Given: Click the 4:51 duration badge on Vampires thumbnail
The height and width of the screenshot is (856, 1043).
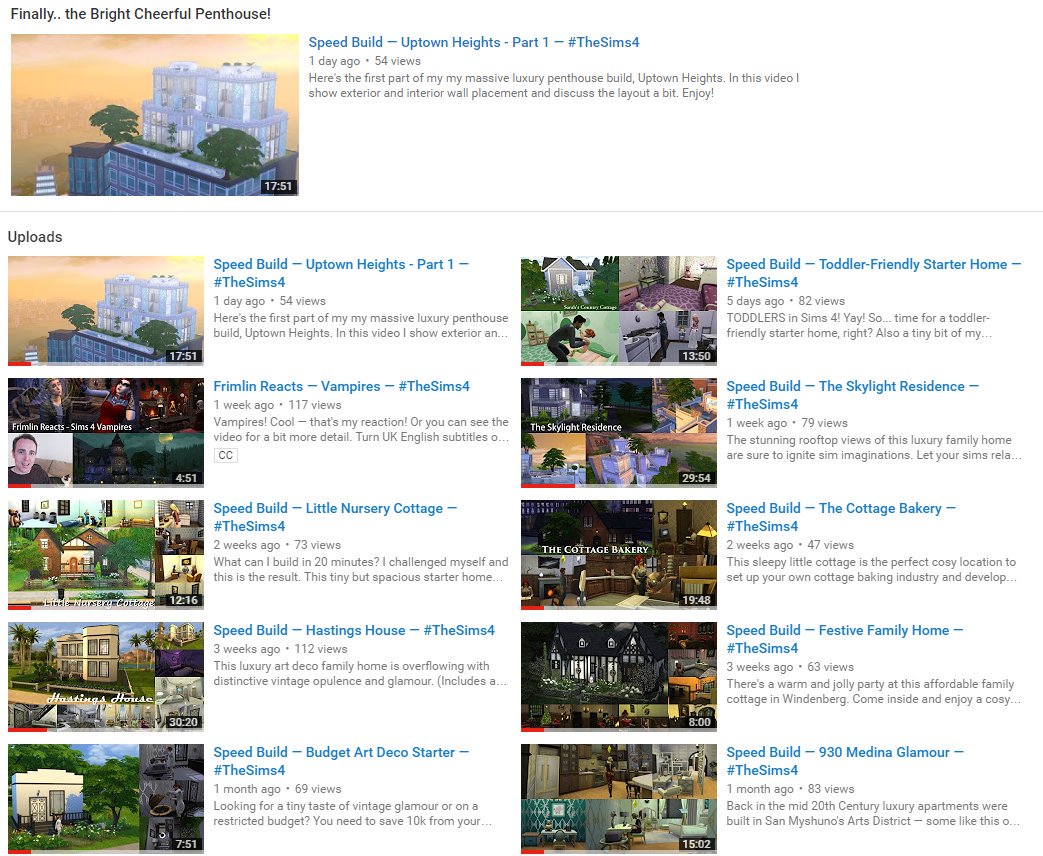Looking at the screenshot, I should pyautogui.click(x=186, y=478).
